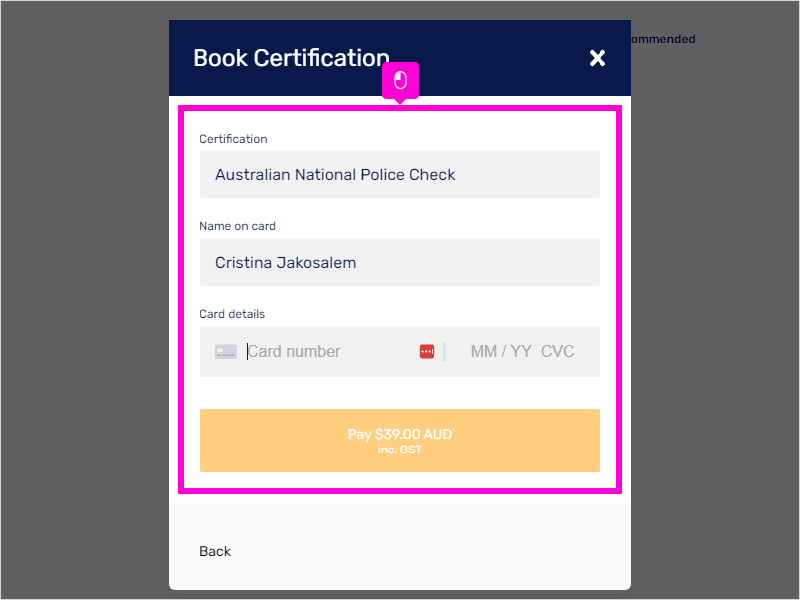This screenshot has height=600, width=800.
Task: Click the Card details label
Action: [x=232, y=314]
